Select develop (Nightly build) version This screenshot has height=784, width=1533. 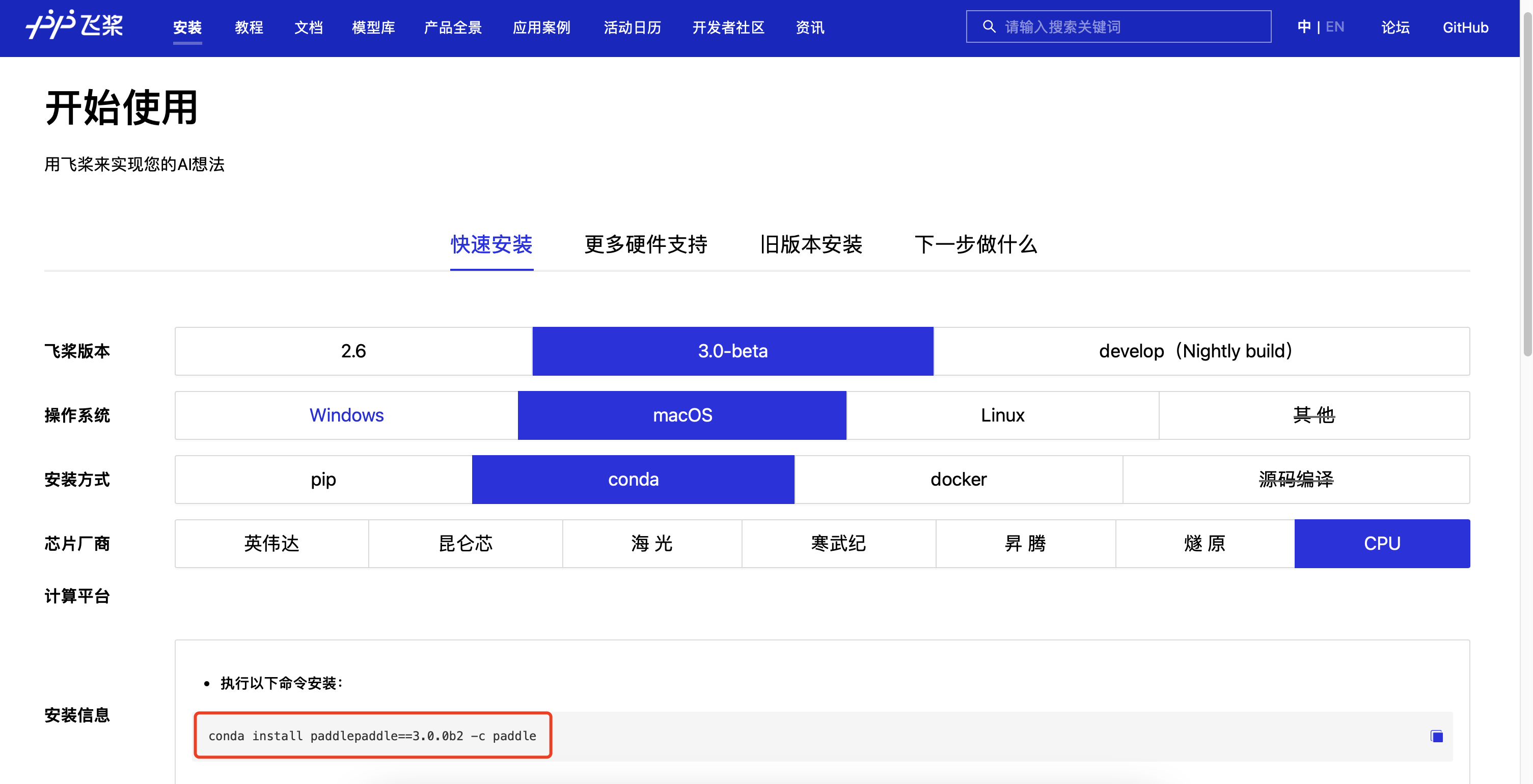1201,351
